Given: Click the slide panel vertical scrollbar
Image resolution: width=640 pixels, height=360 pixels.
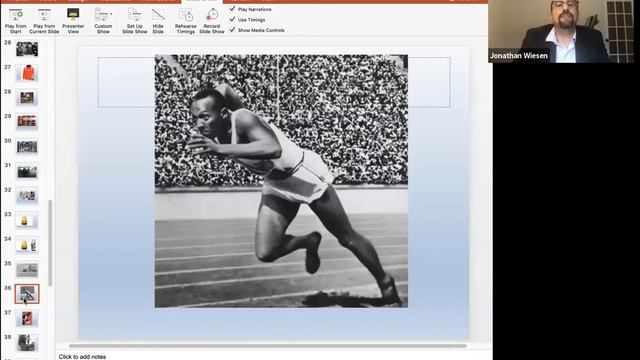Looking at the screenshot, I should (x=50, y=243).
